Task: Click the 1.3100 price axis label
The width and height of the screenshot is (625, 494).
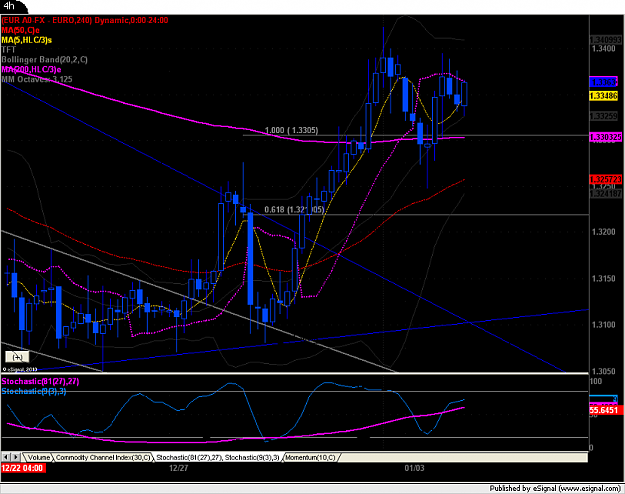Action: coord(603,325)
